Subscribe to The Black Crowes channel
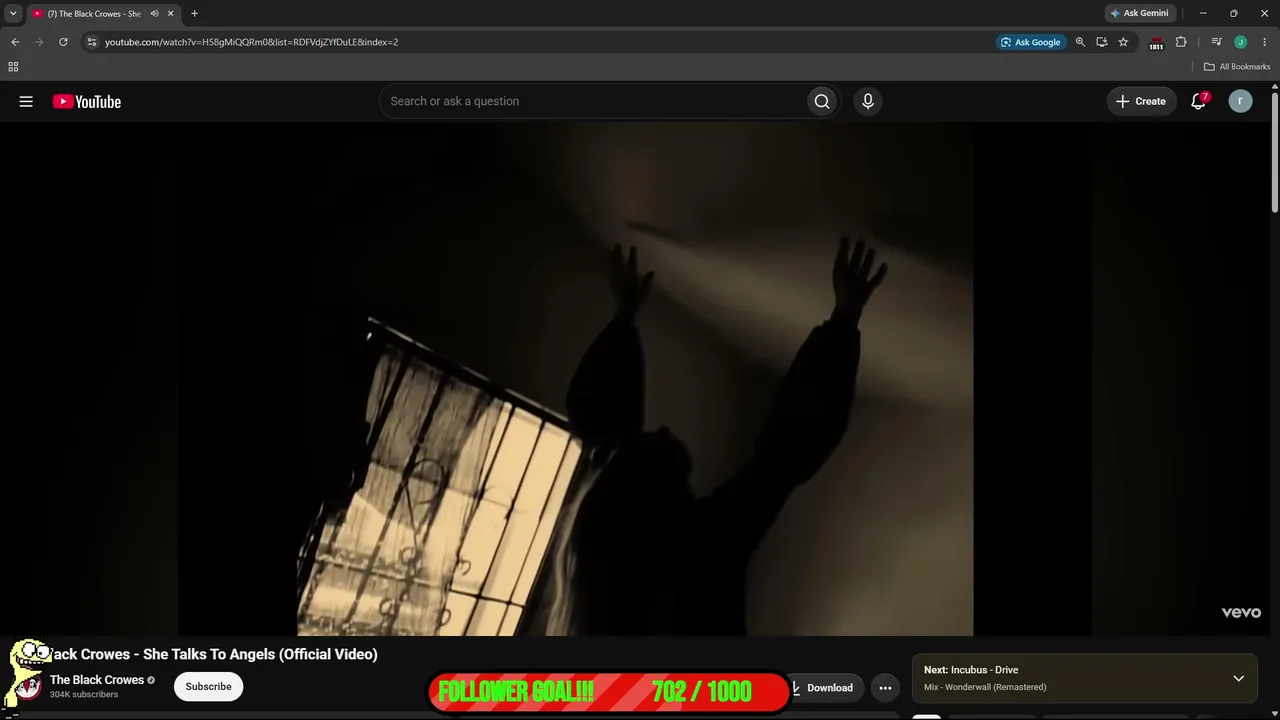Viewport: 1280px width, 720px height. coord(208,687)
